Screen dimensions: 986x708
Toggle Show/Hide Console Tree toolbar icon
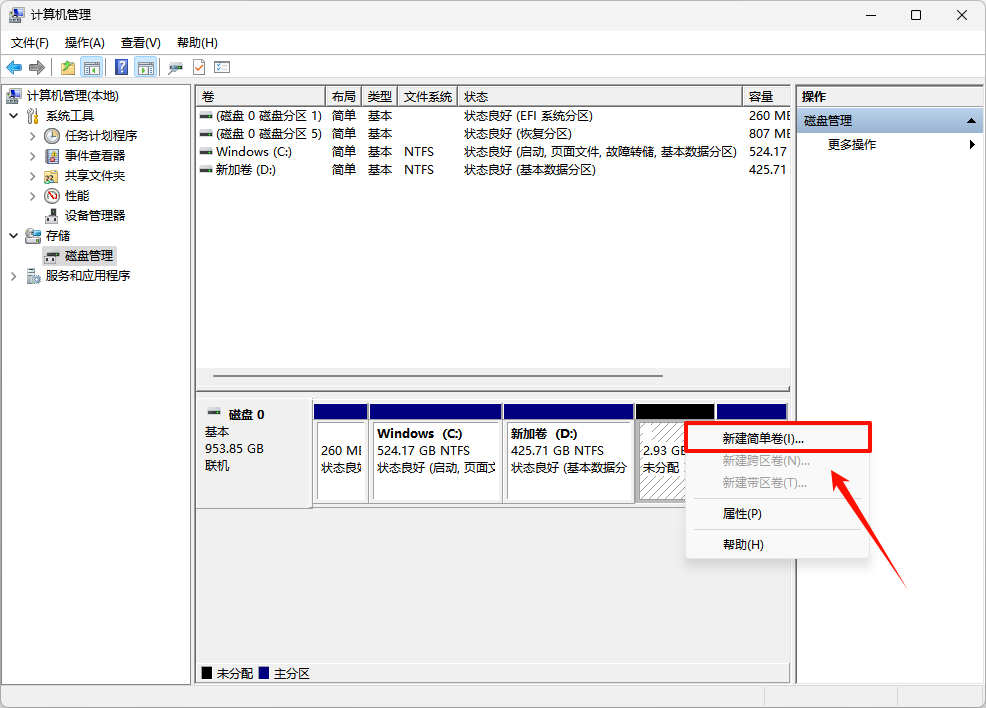coord(92,67)
